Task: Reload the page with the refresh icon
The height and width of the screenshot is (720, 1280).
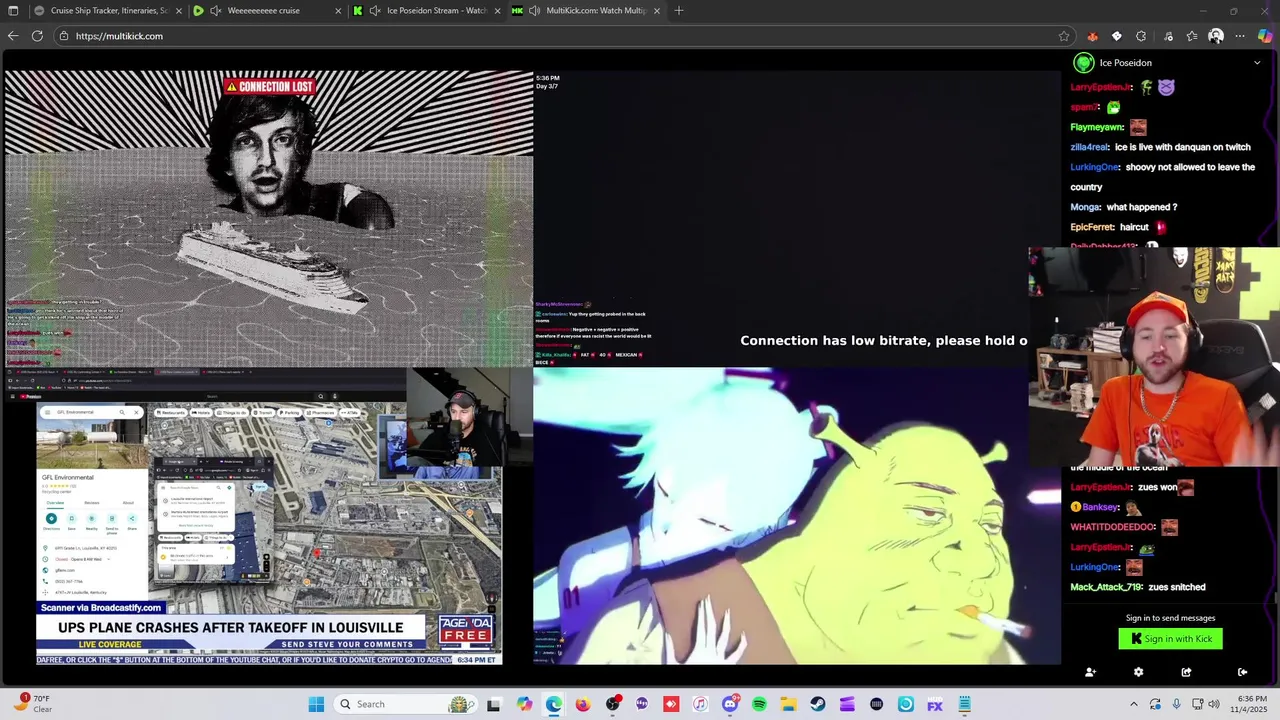Action: click(37, 36)
